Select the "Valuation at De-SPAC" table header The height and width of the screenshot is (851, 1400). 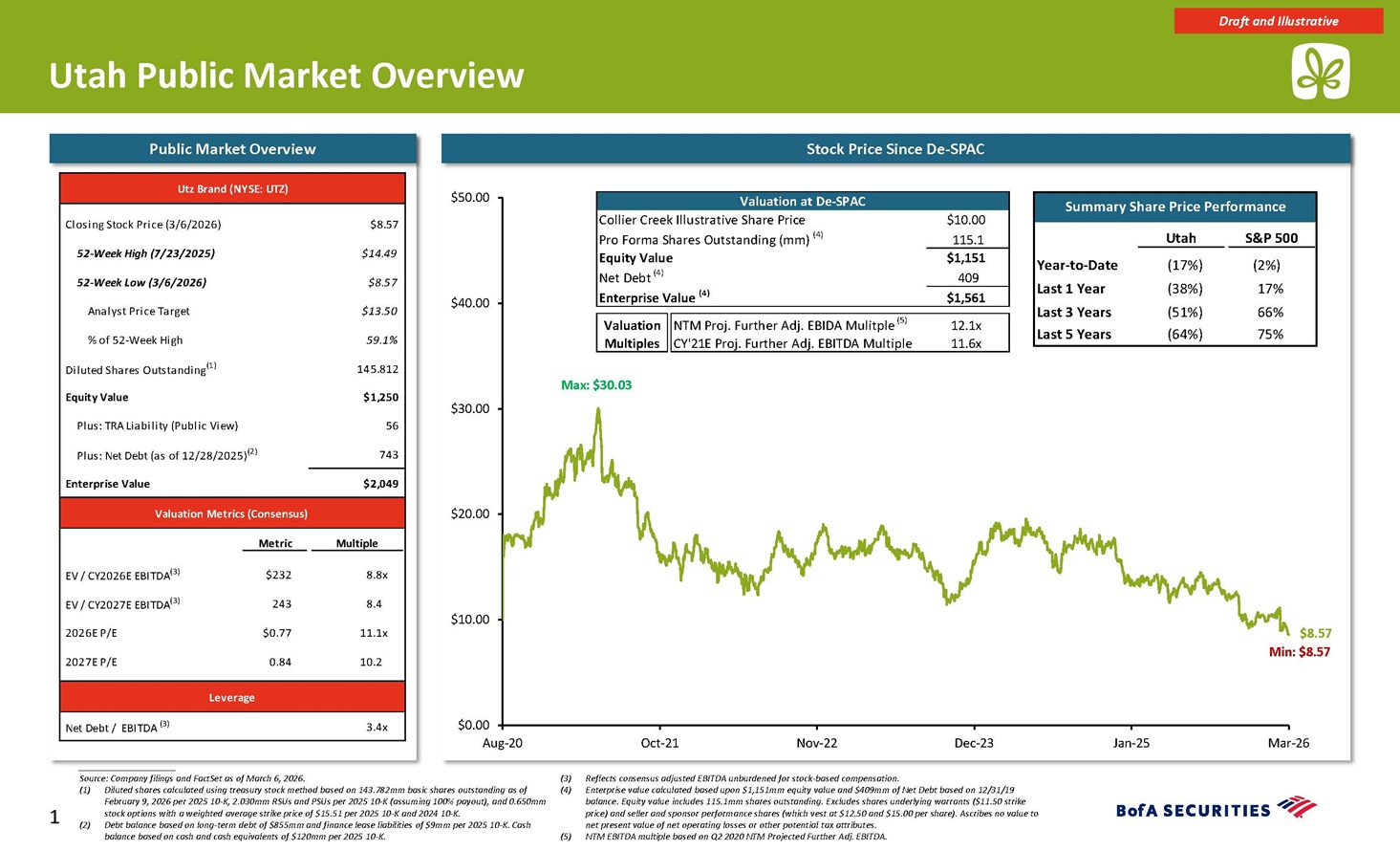click(x=803, y=201)
